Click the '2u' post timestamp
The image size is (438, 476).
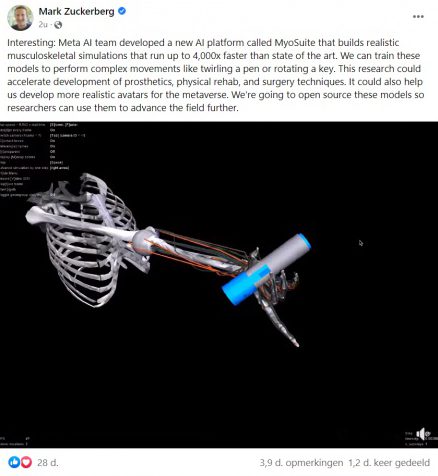(x=43, y=25)
